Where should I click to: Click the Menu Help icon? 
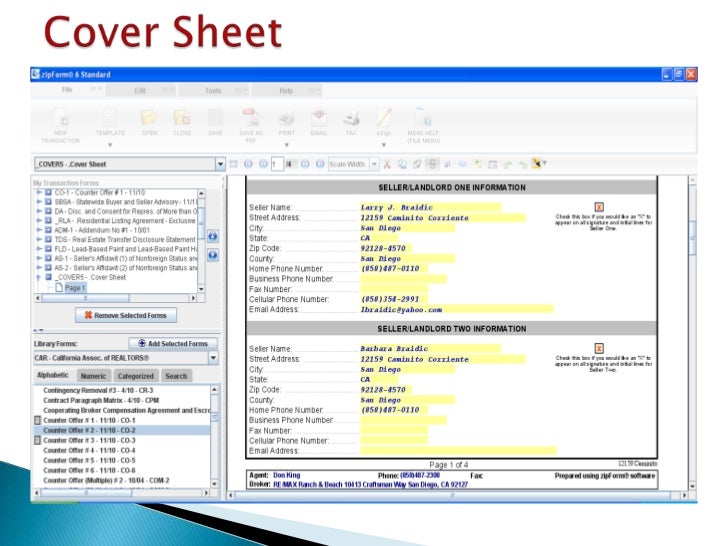[423, 118]
